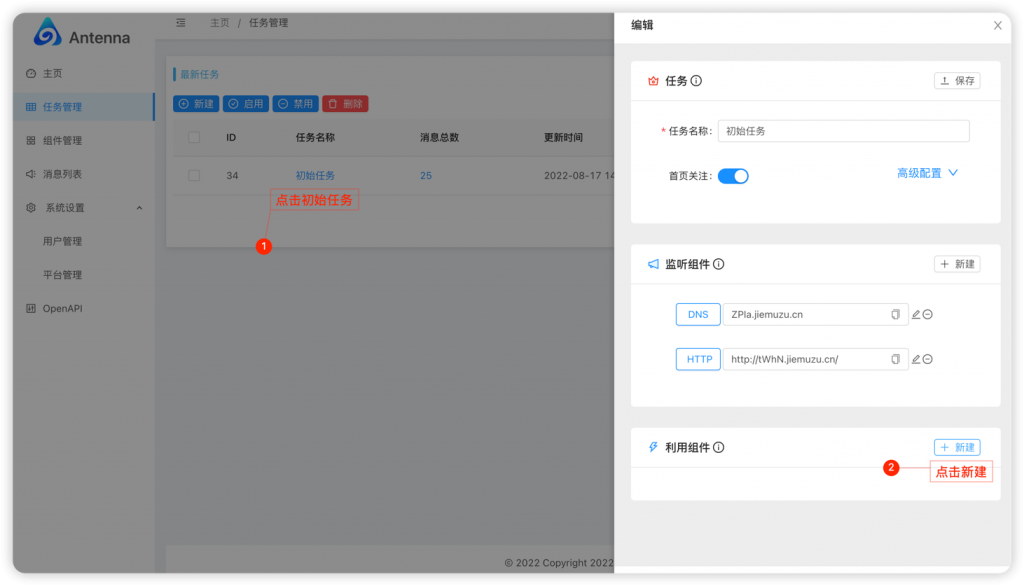Click the 任务名称 input field
Viewport: 1024px width, 586px height.
click(843, 131)
